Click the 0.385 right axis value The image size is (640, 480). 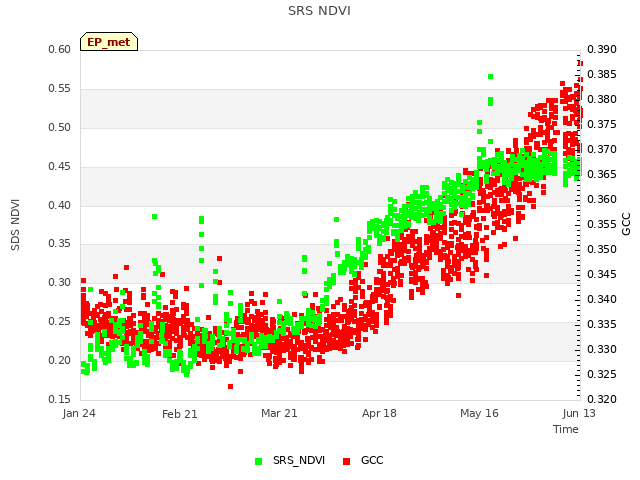pos(602,74)
